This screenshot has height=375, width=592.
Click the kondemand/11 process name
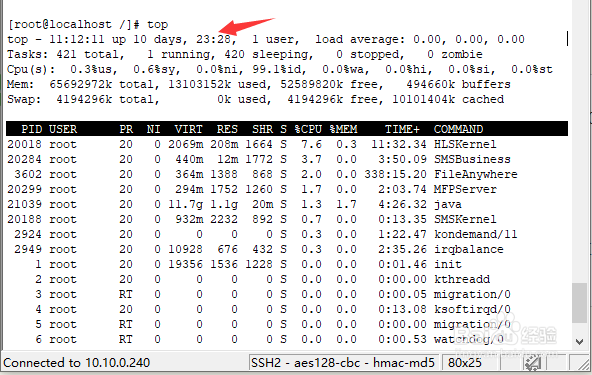[x=475, y=234]
